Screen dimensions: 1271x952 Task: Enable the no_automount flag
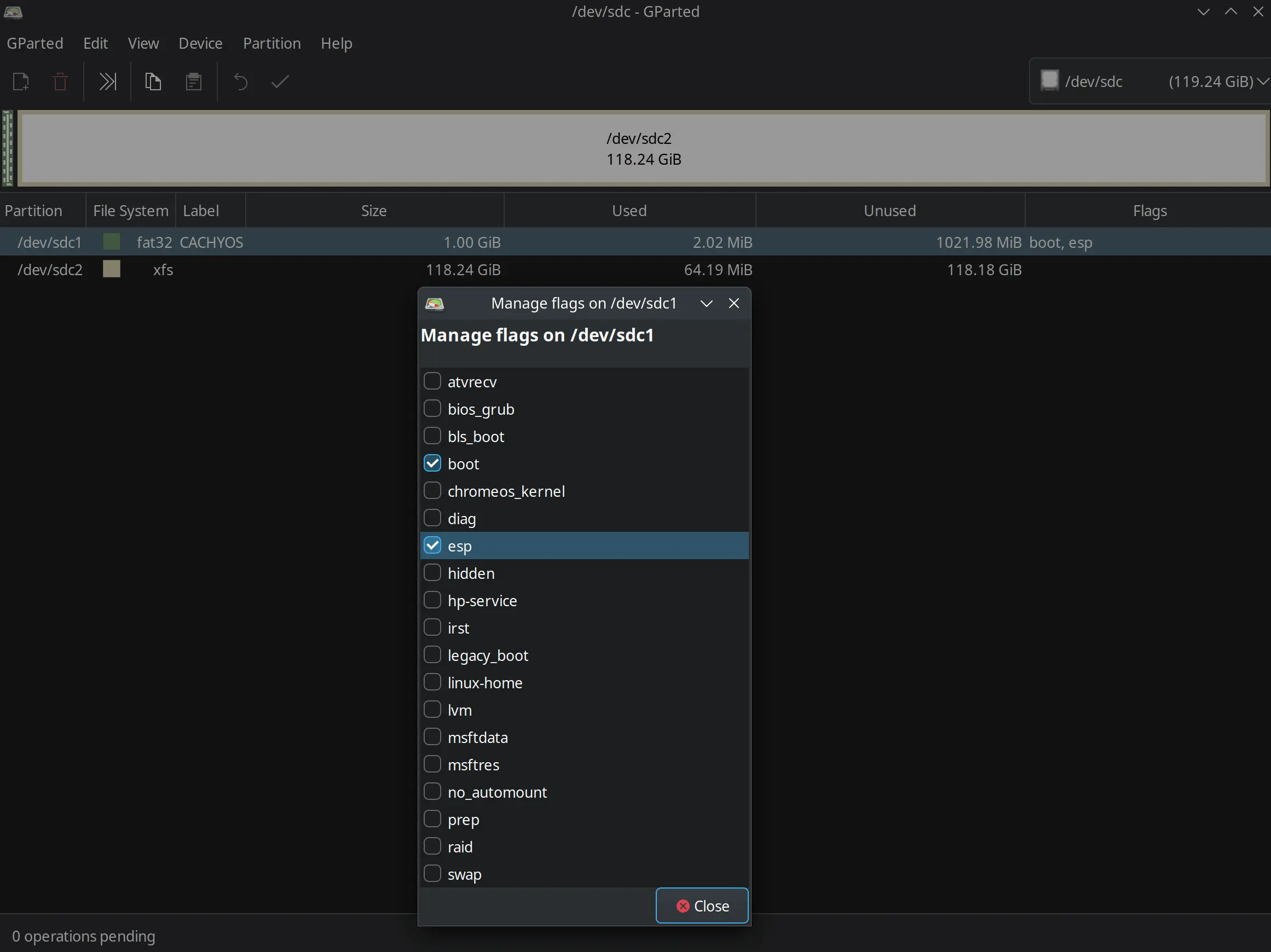tap(432, 792)
